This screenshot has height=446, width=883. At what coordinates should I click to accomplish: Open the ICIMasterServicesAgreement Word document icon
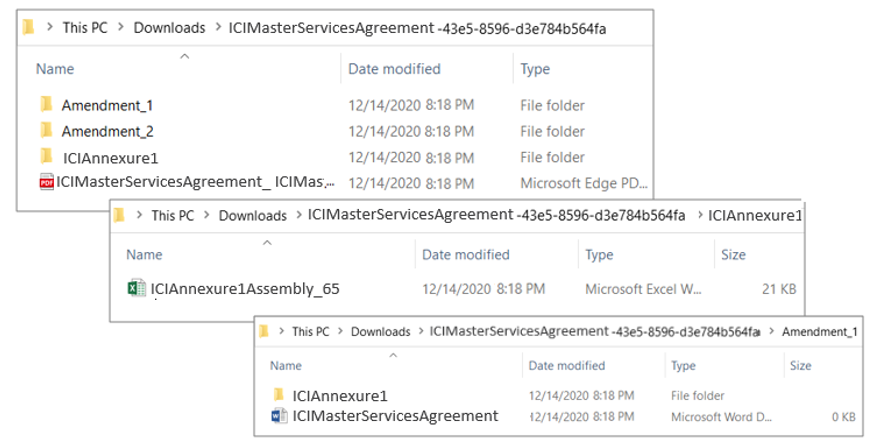[279, 416]
